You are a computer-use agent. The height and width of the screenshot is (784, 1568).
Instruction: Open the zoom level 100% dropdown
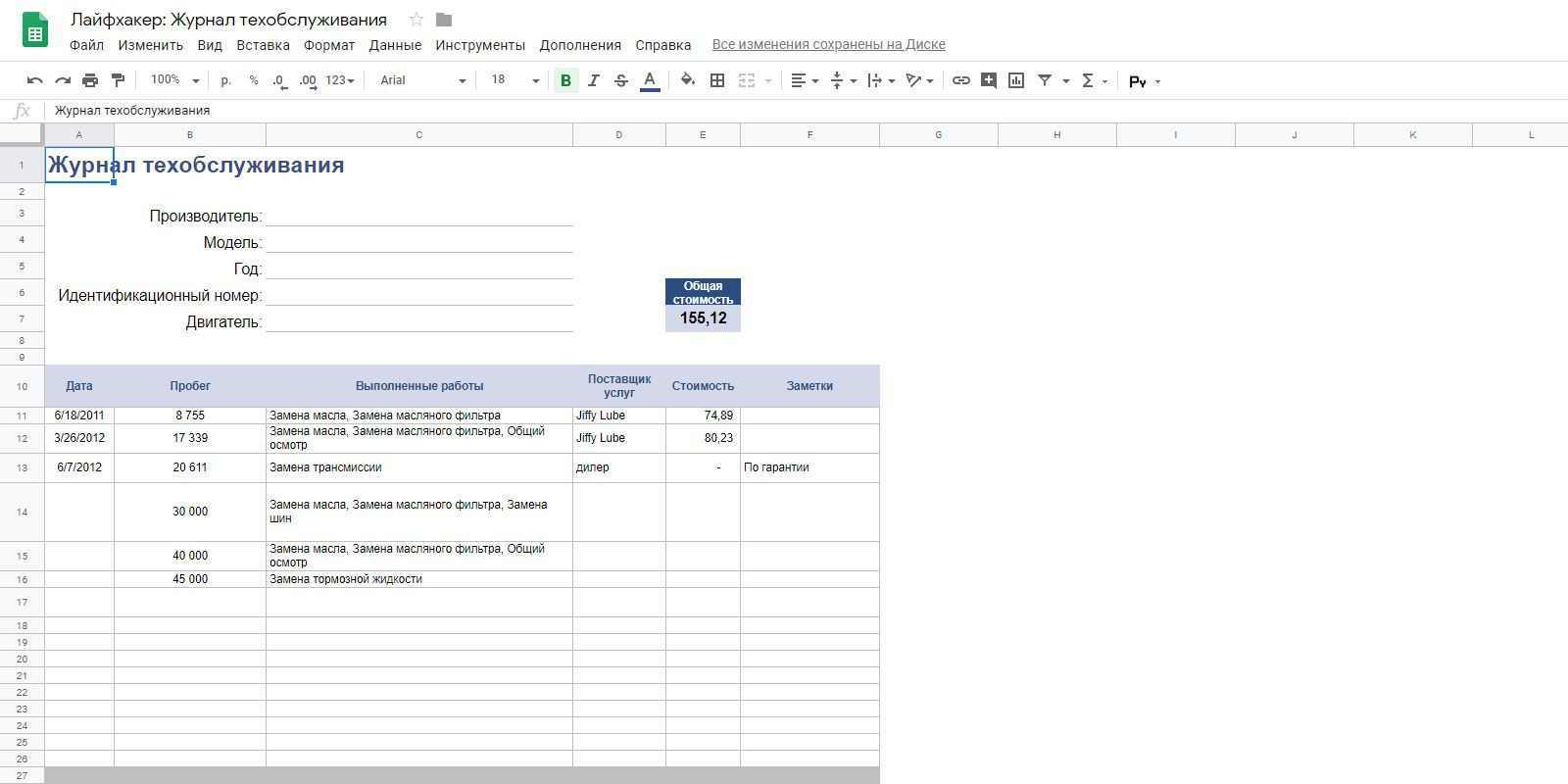[x=174, y=80]
